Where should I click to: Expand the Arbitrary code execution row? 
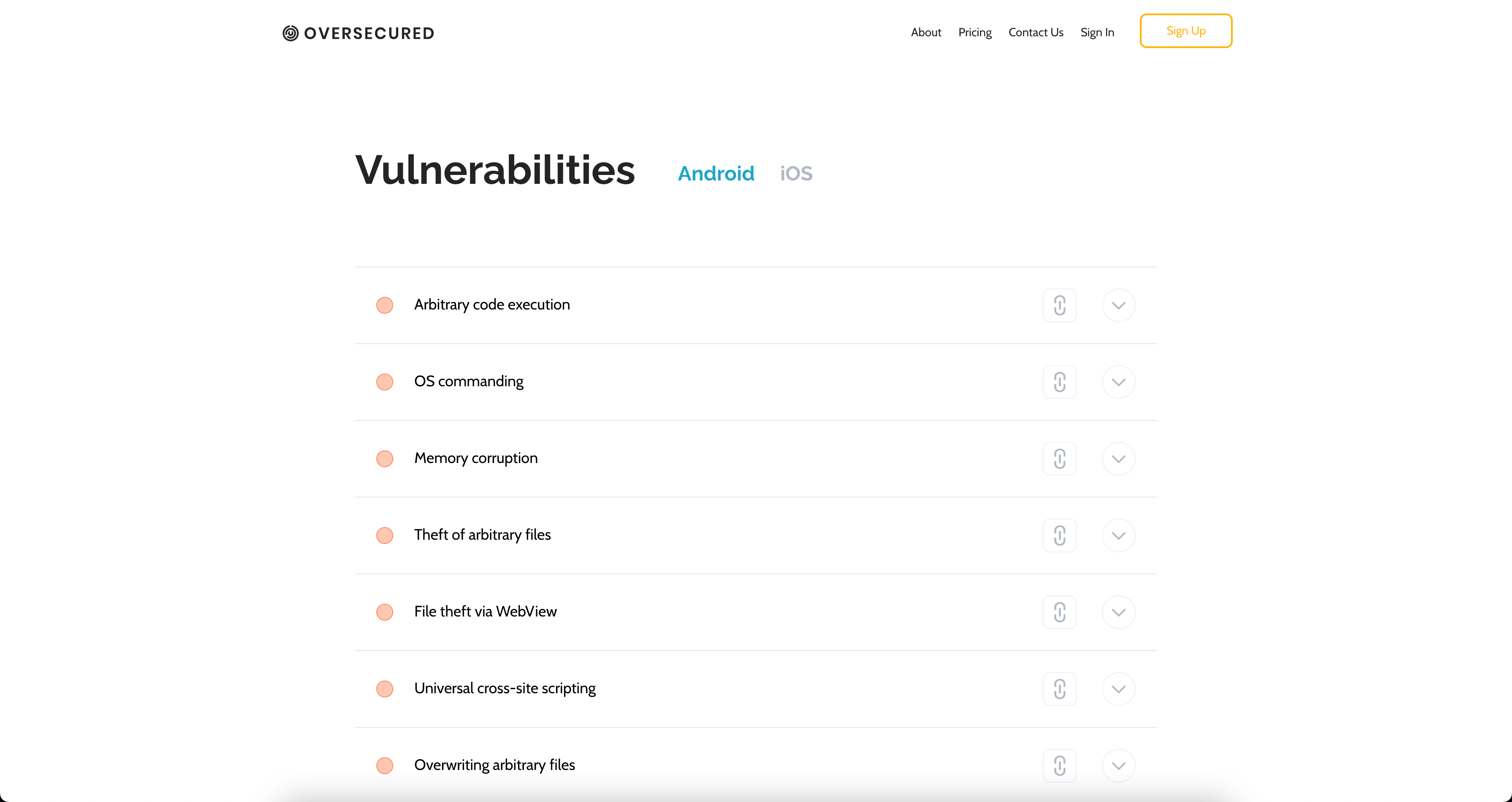(1118, 305)
